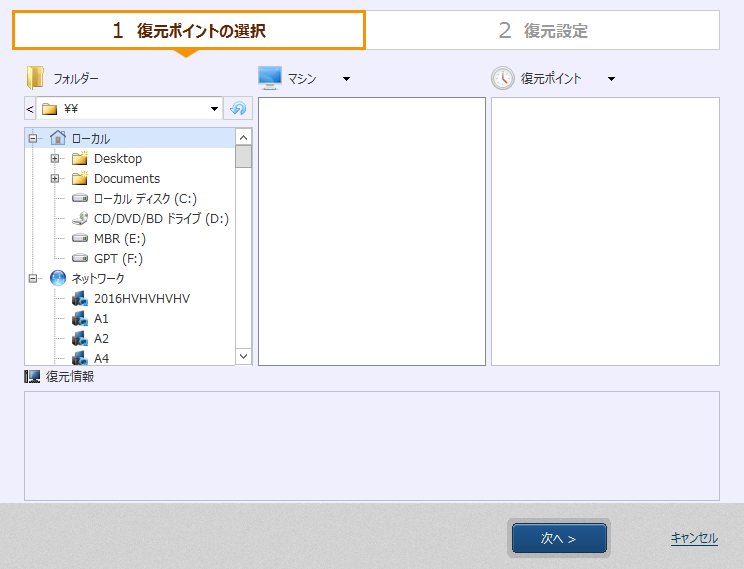Switch to the 復元ポイントの選択 step tab
The width and height of the screenshot is (744, 569).
click(189, 30)
